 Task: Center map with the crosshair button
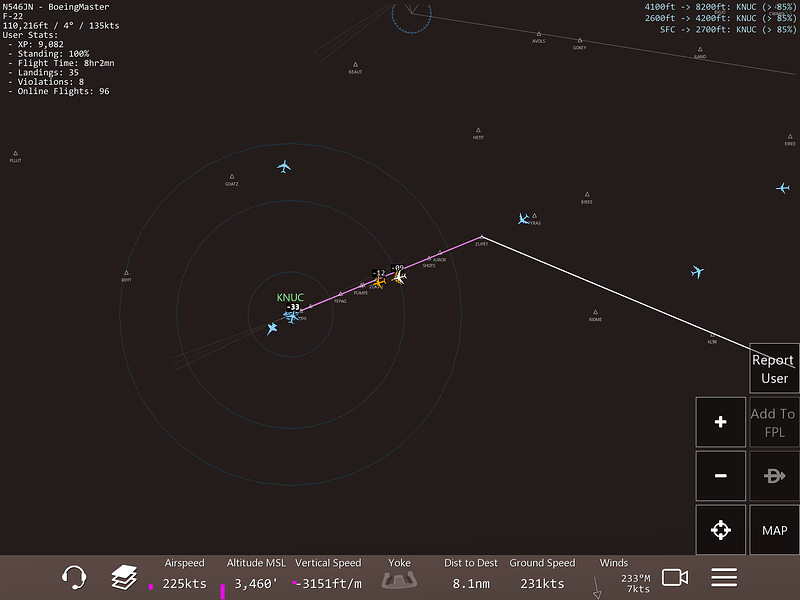coord(720,530)
